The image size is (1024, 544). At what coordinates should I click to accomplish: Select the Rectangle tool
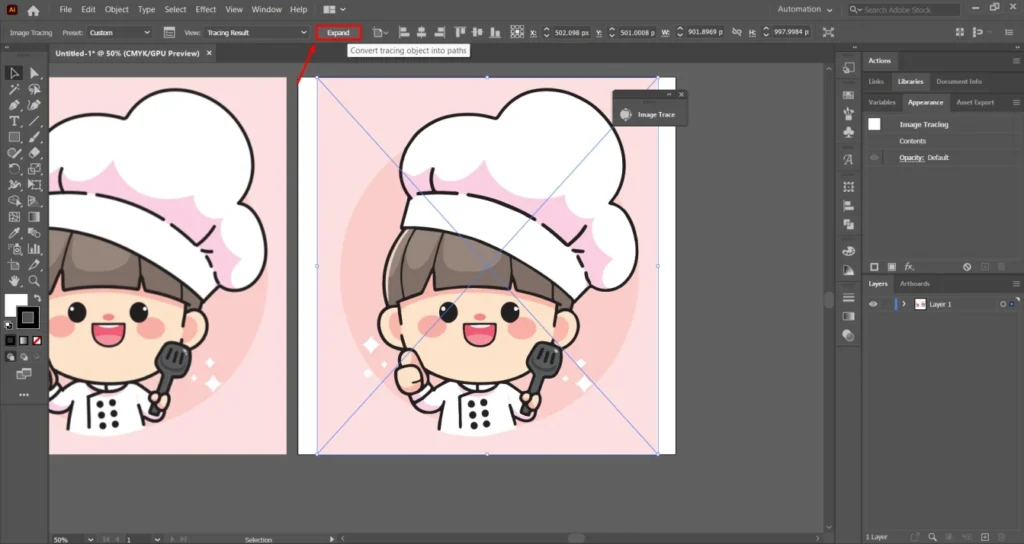click(14, 137)
